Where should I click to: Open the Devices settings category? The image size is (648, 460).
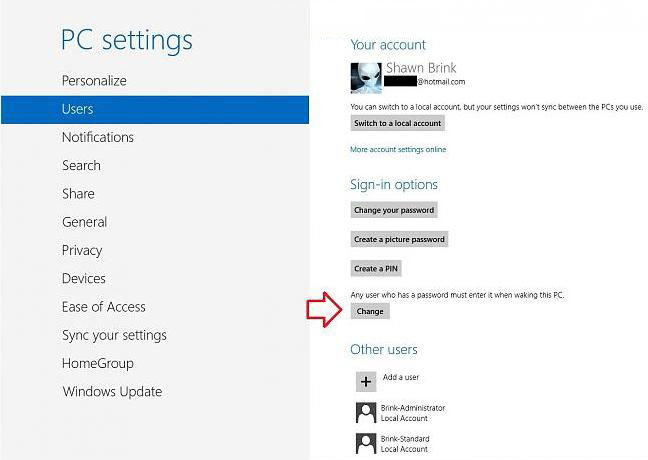tap(83, 279)
